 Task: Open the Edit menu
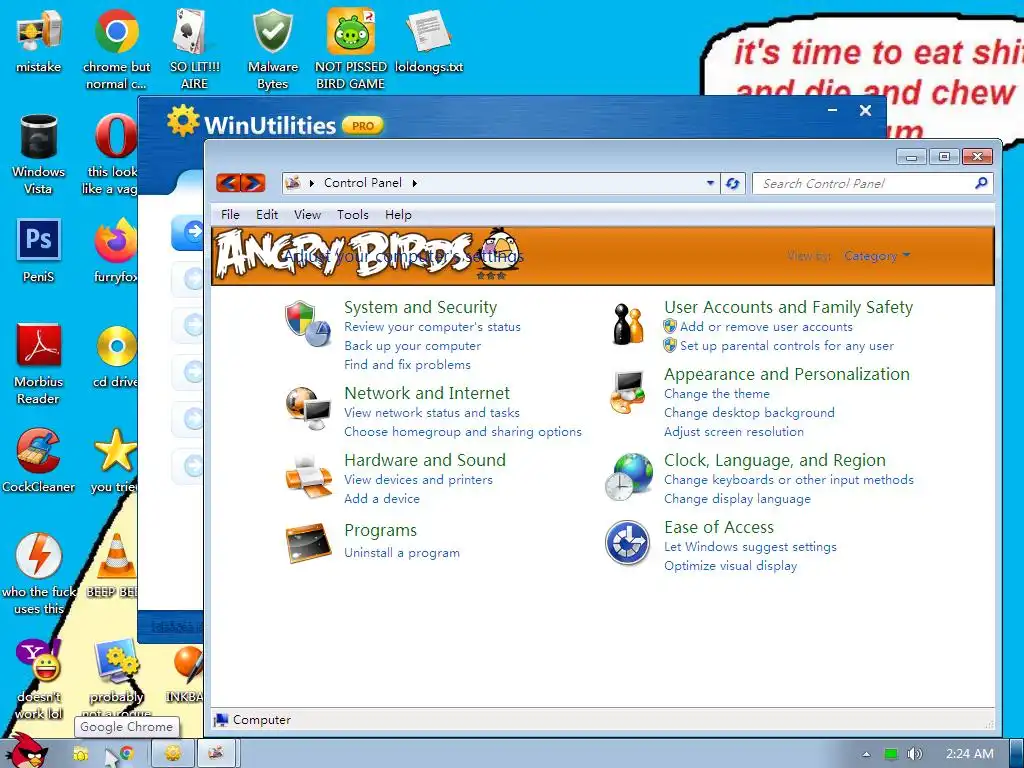click(x=266, y=215)
